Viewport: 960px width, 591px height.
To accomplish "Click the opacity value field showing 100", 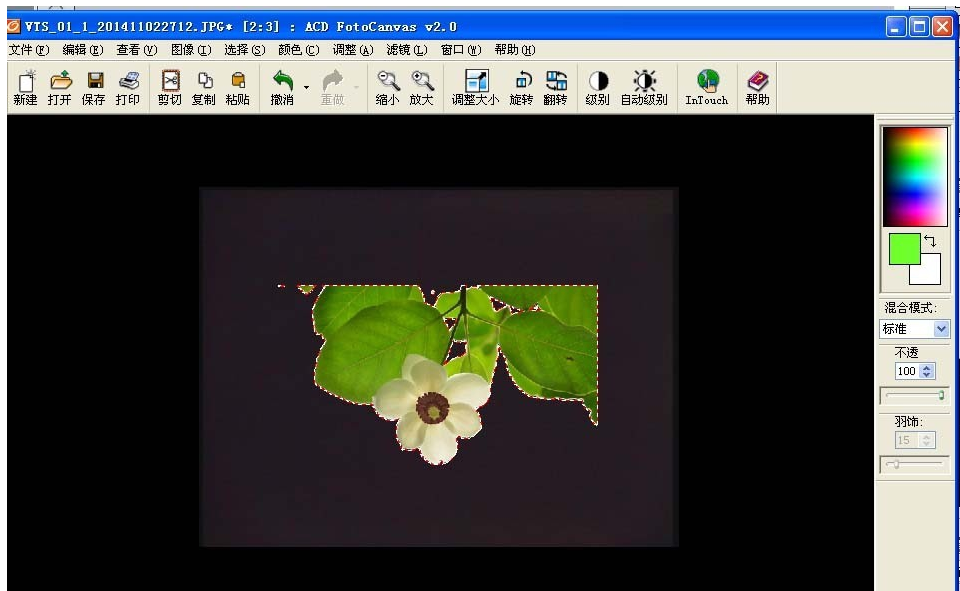I will point(907,371).
